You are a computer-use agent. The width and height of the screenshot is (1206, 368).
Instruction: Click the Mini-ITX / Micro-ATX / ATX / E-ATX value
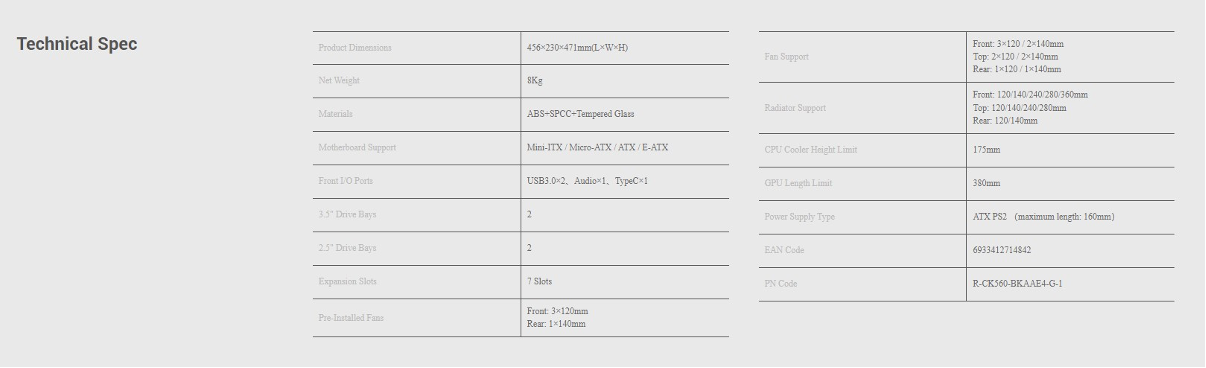tap(597, 148)
